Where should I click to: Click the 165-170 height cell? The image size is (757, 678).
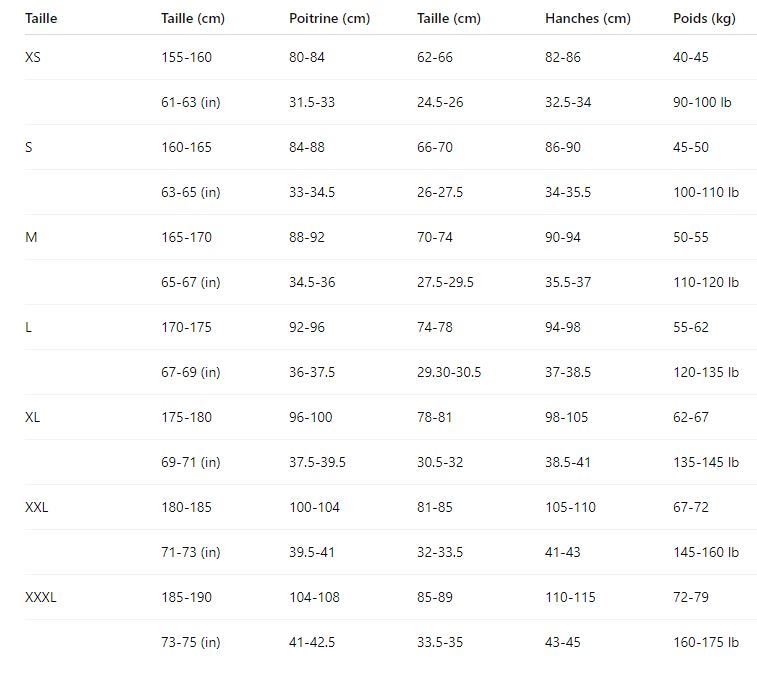tap(186, 237)
